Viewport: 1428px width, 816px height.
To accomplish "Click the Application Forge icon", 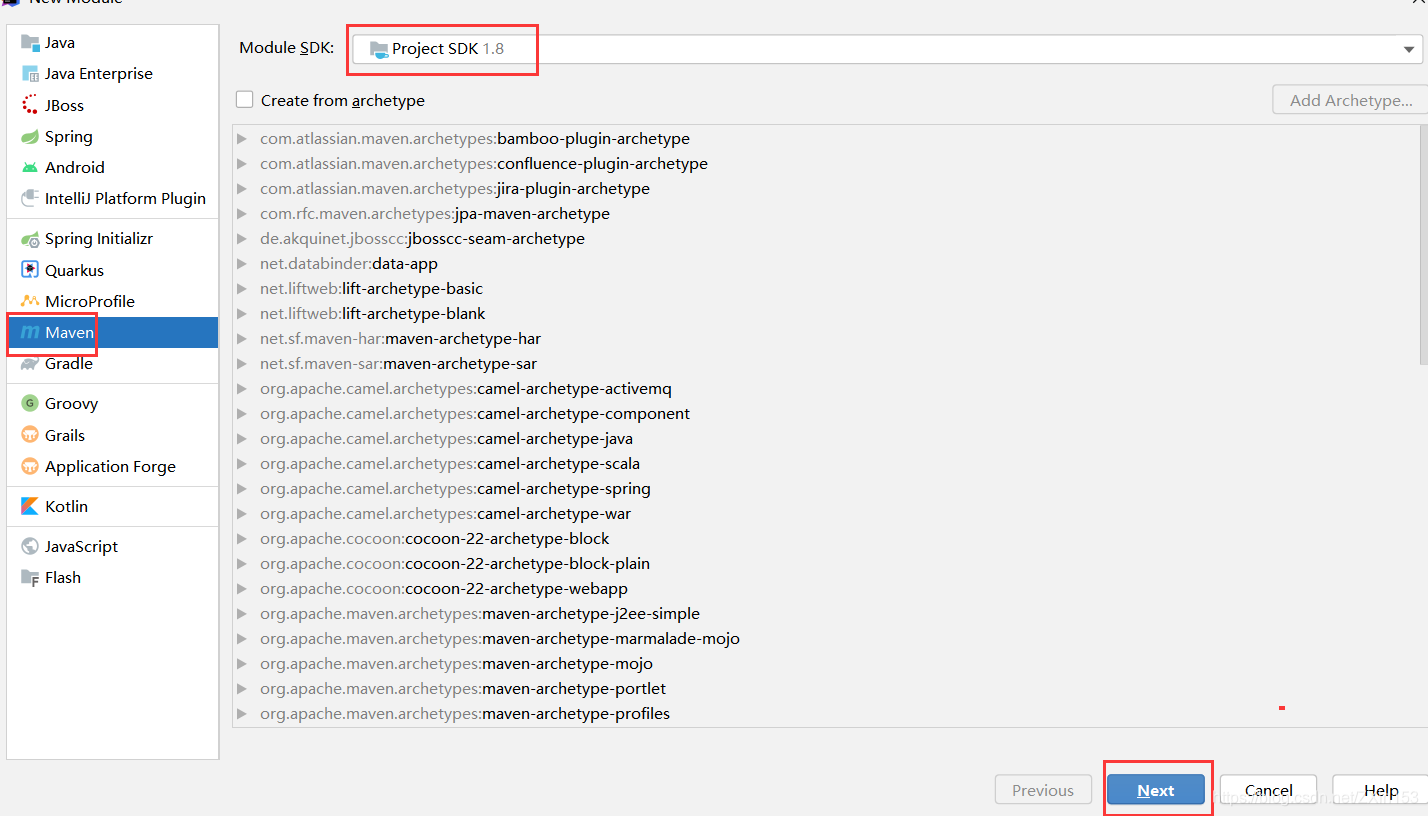I will click(30, 466).
